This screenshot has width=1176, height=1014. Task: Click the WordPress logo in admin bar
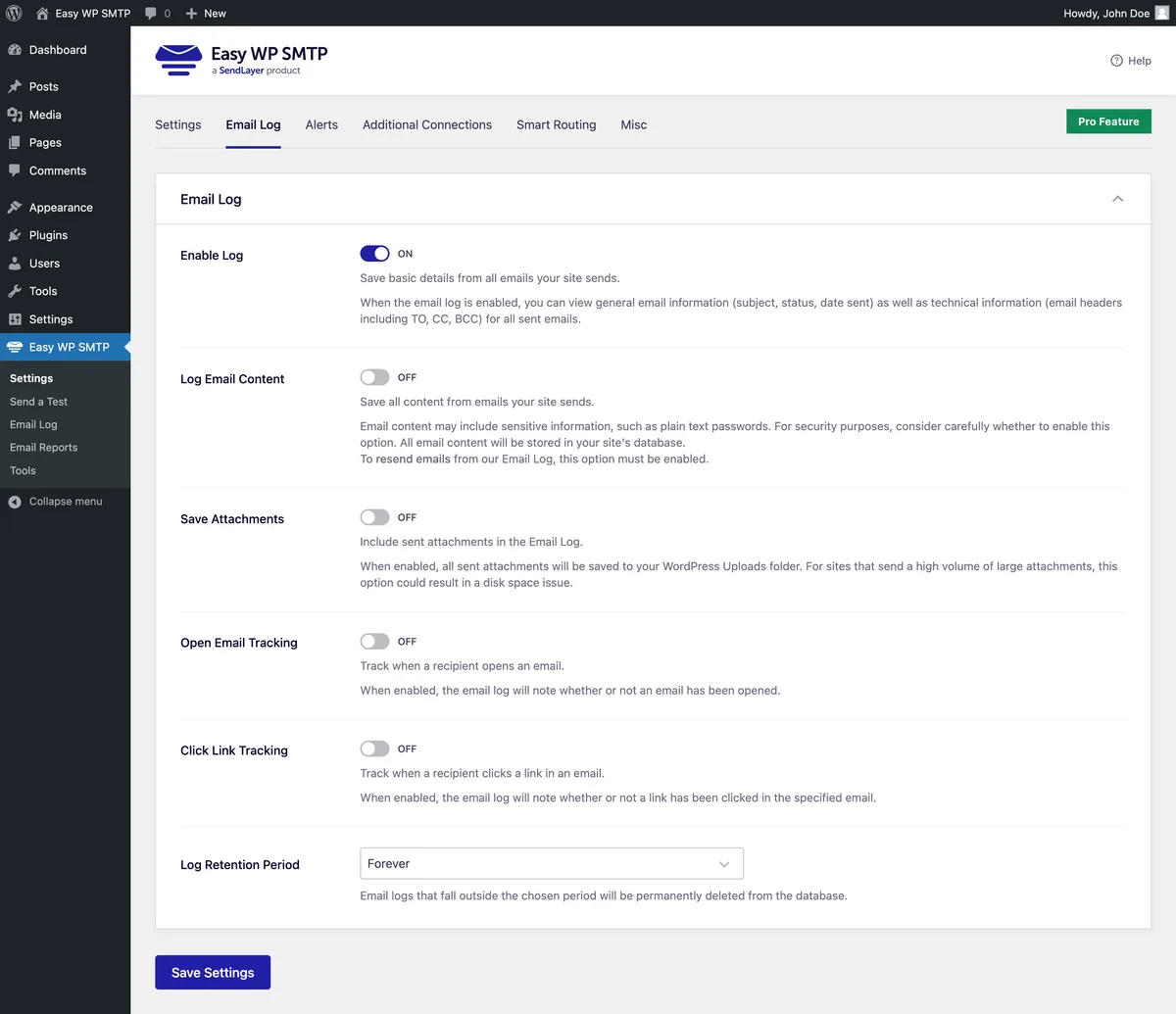tap(14, 13)
